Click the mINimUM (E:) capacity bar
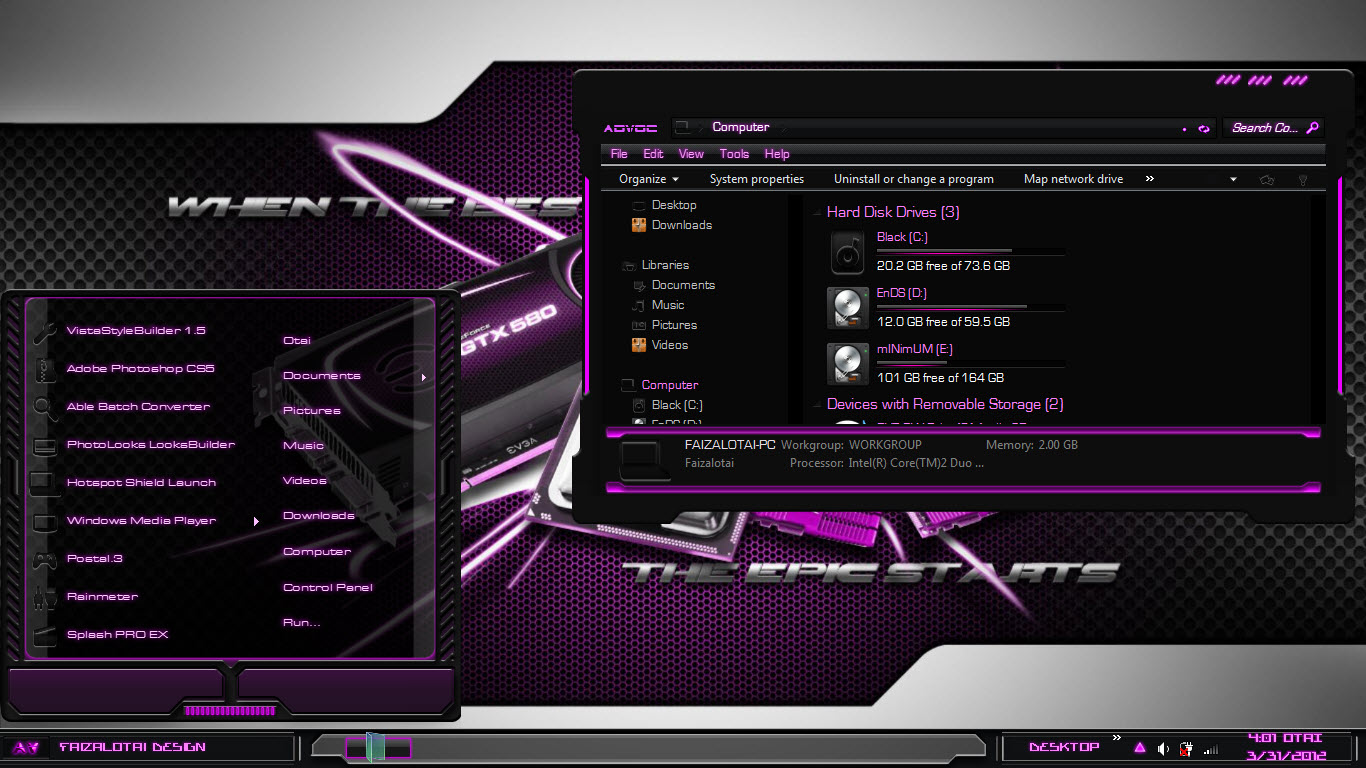The height and width of the screenshot is (768, 1366). (970, 363)
